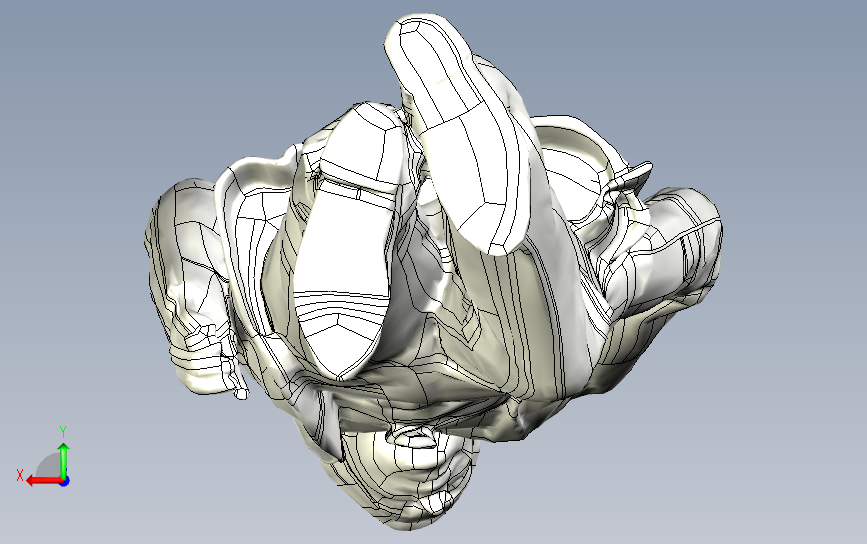Select the 3D figure model in viewport
867x544 pixels.
click(x=433, y=272)
